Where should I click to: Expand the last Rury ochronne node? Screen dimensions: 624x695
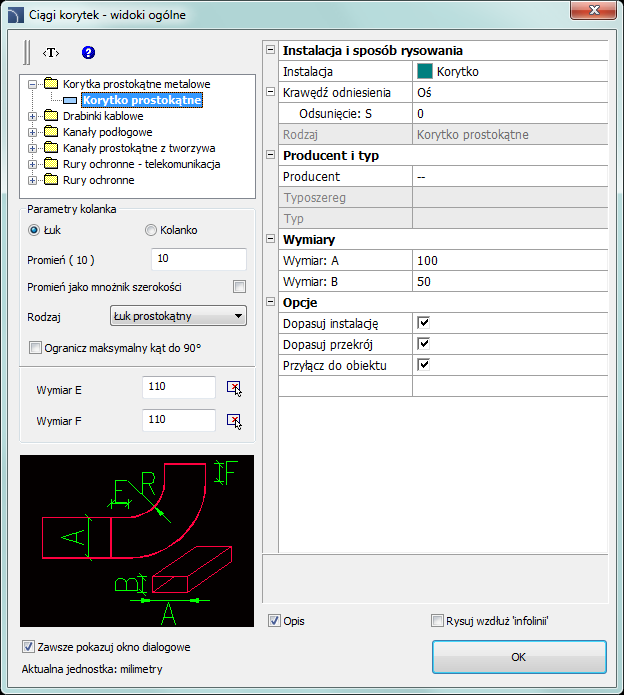32,180
